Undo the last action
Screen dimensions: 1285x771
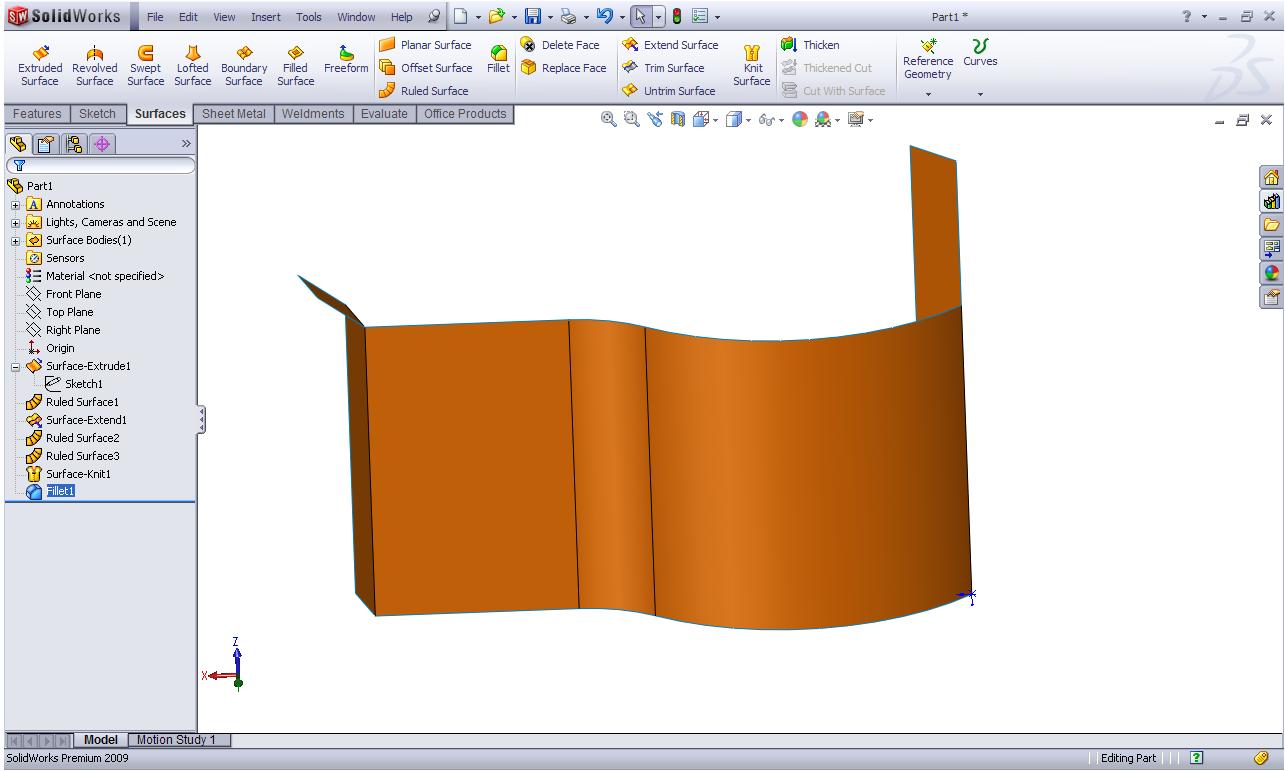(604, 16)
